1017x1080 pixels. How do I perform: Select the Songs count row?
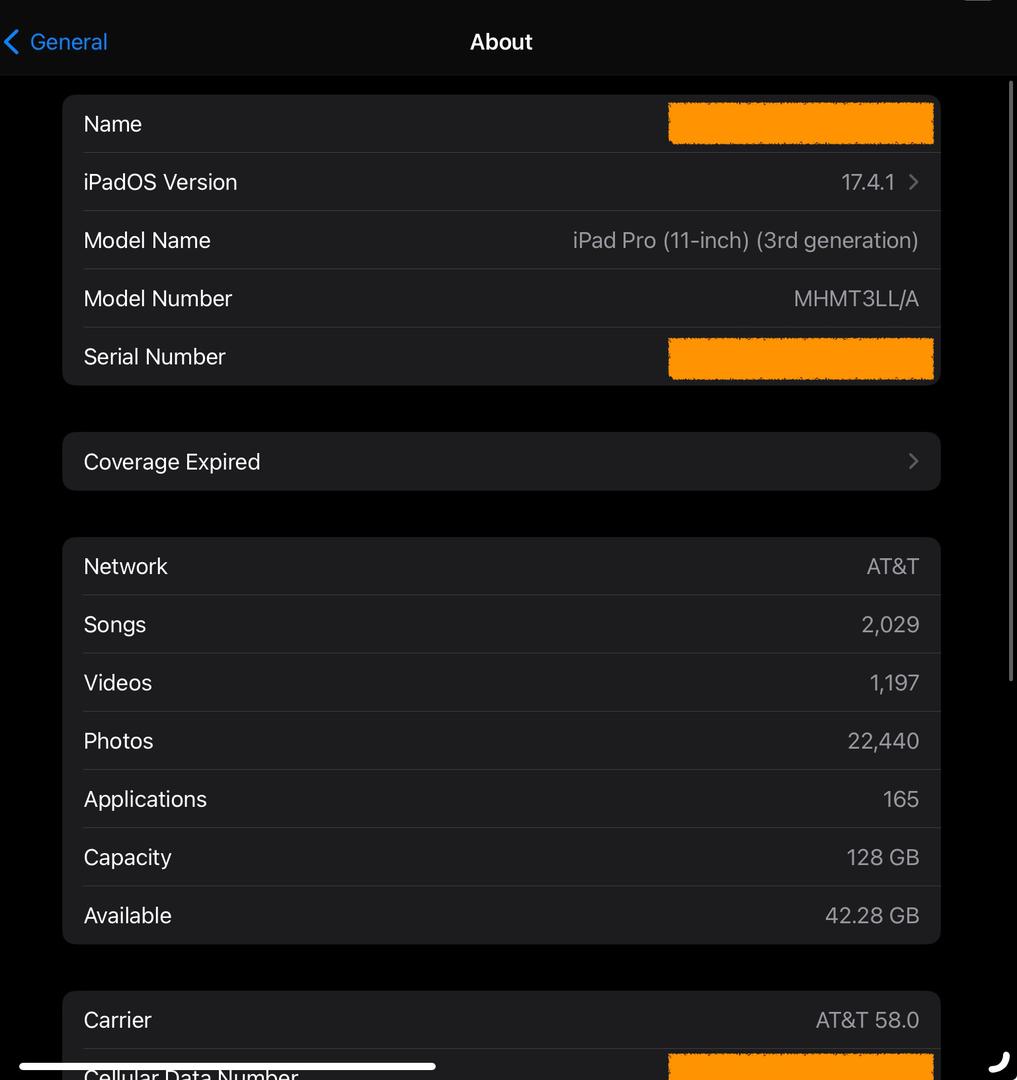coord(500,625)
